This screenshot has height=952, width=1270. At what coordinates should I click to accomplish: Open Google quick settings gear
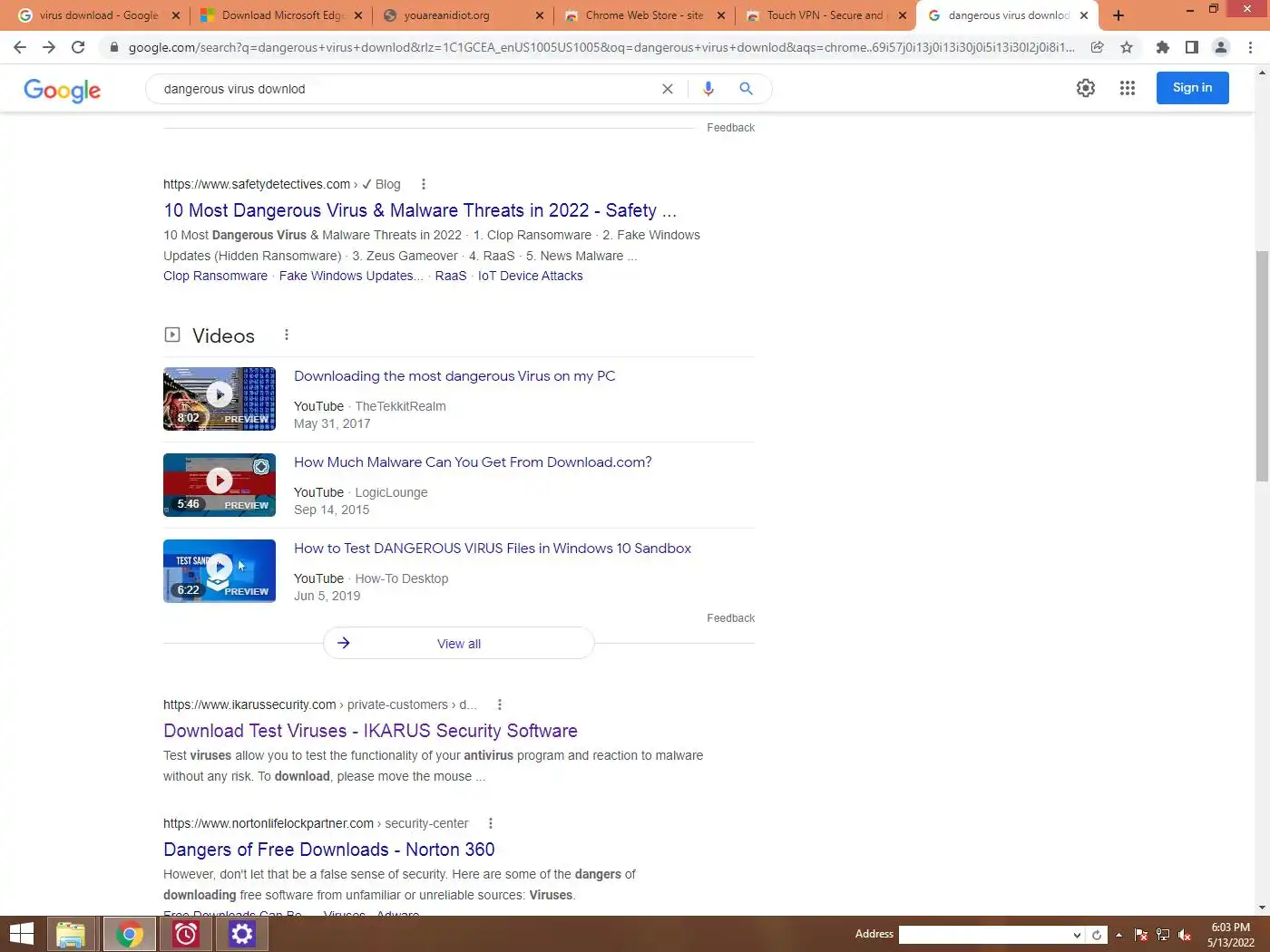pyautogui.click(x=1086, y=88)
